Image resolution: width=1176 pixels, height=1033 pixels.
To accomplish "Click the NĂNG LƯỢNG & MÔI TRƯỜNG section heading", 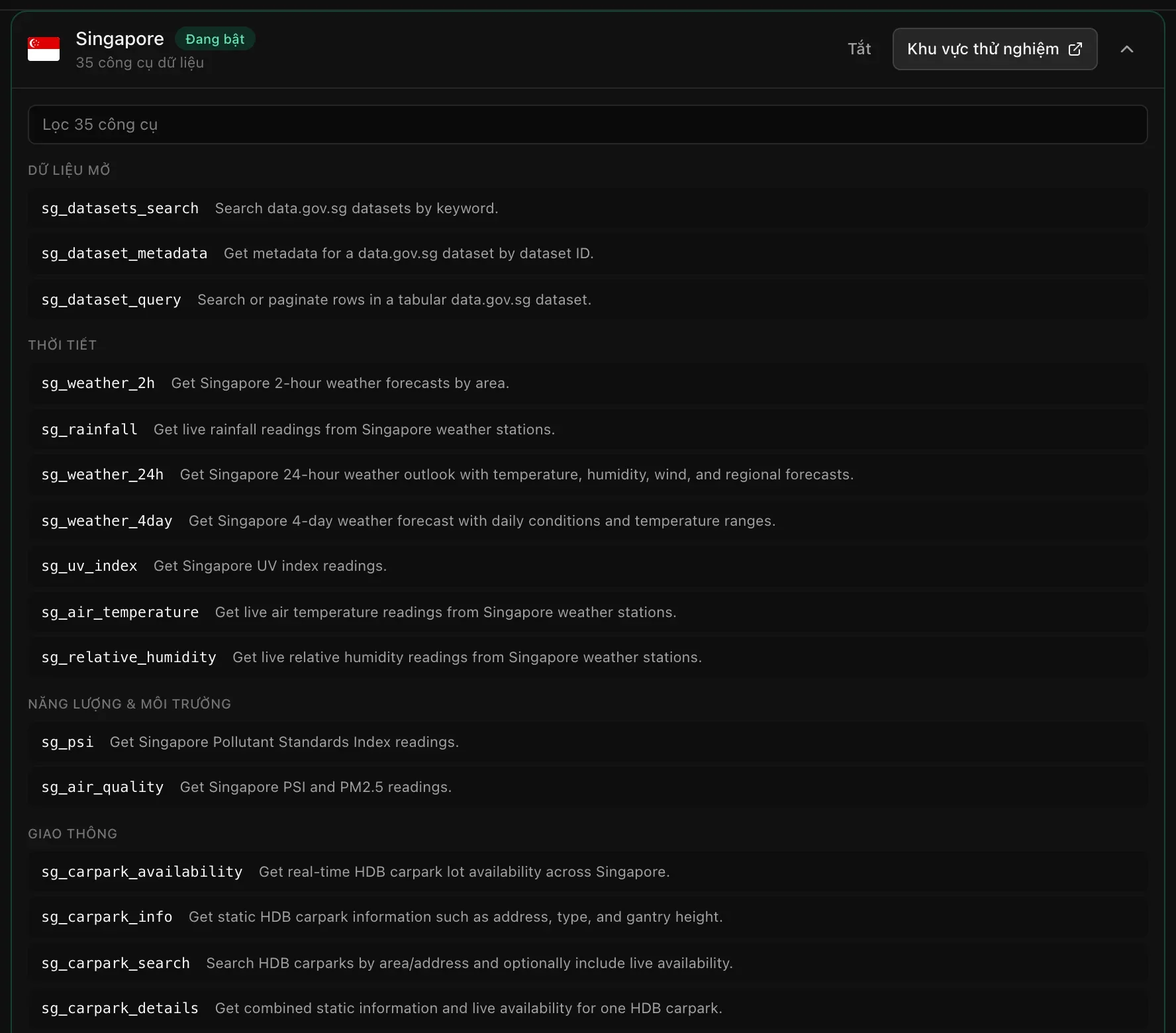I will 129,704.
